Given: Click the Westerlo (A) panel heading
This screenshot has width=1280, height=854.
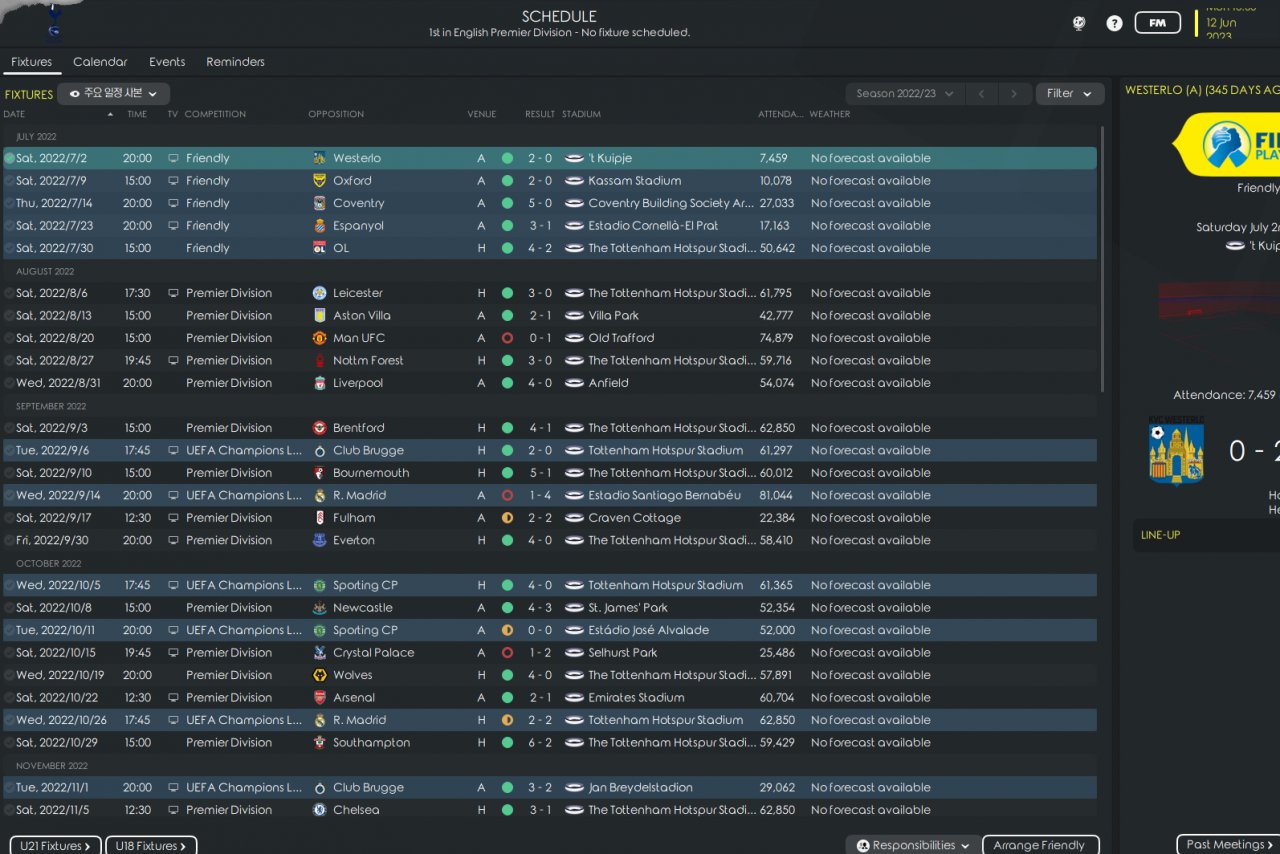Looking at the screenshot, I should click(x=1202, y=90).
